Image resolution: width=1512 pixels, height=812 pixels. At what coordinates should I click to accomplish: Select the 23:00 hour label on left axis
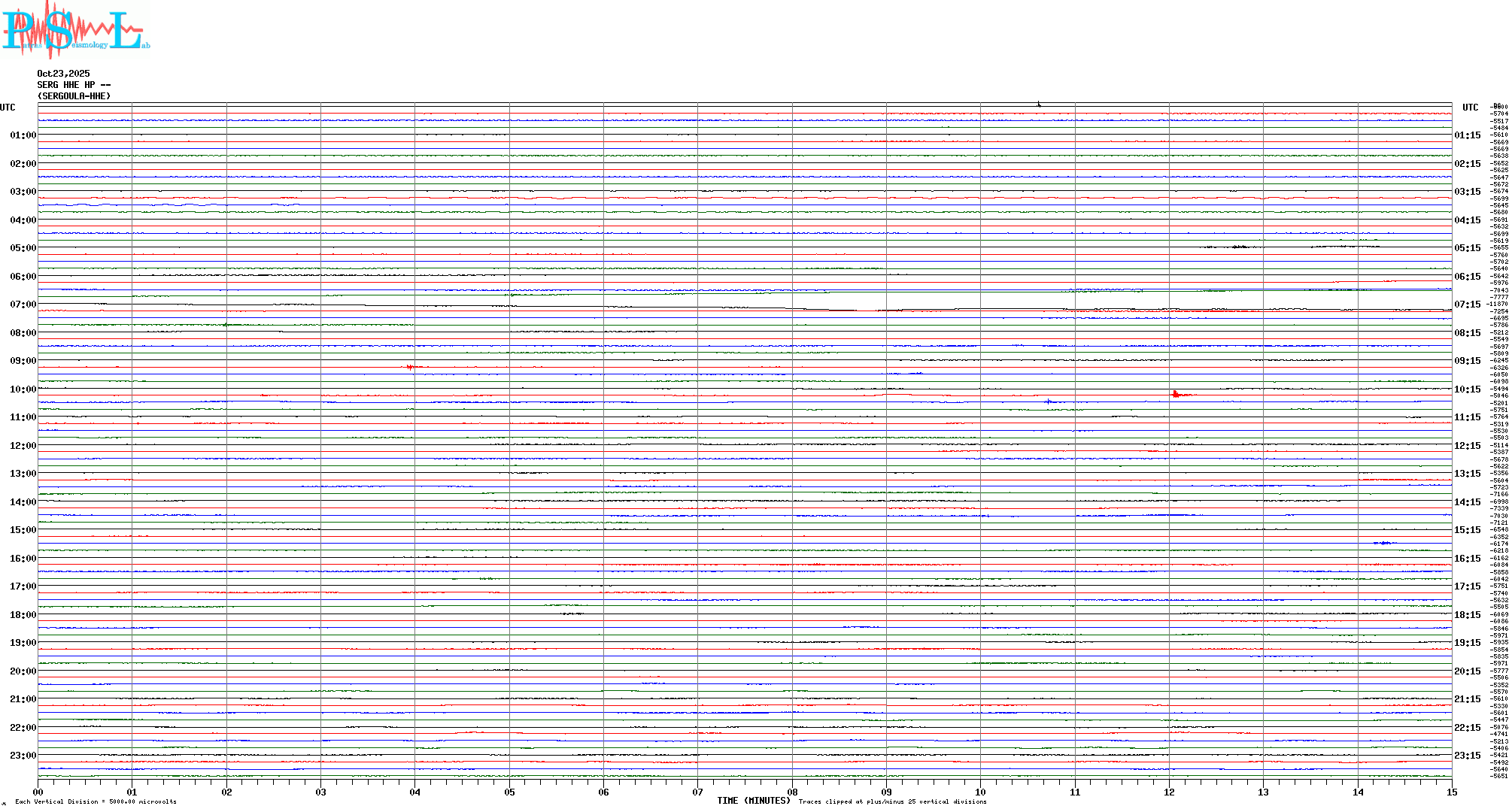23,756
